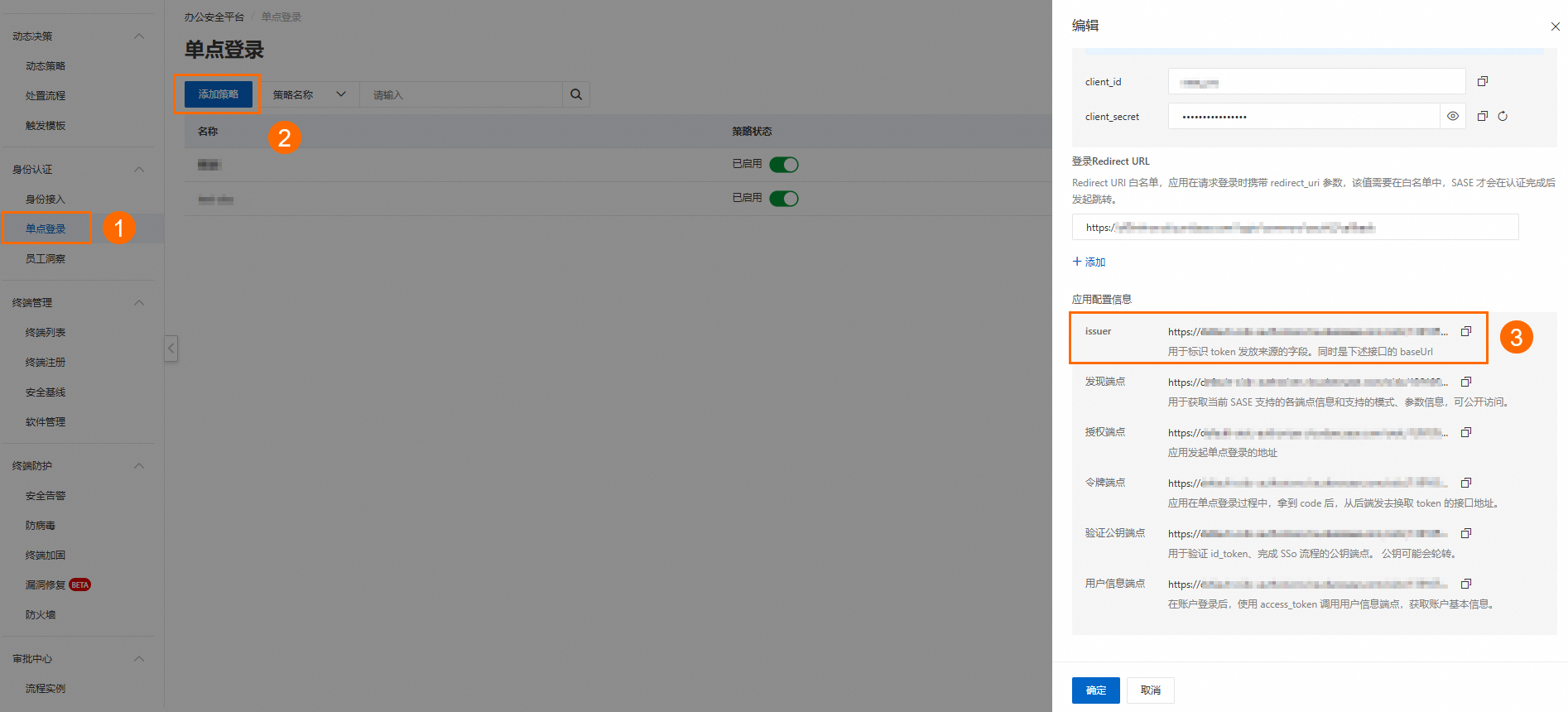Click the 添加策略 button
The width and height of the screenshot is (1568, 712).
[219, 94]
